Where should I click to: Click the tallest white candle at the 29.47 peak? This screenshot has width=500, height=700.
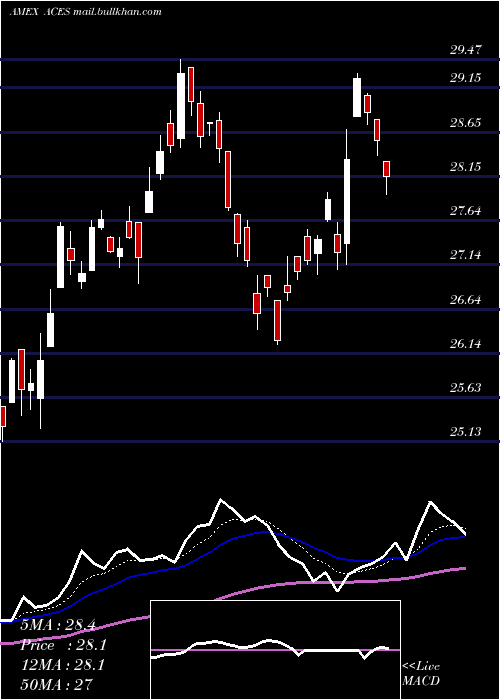[x=181, y=106]
